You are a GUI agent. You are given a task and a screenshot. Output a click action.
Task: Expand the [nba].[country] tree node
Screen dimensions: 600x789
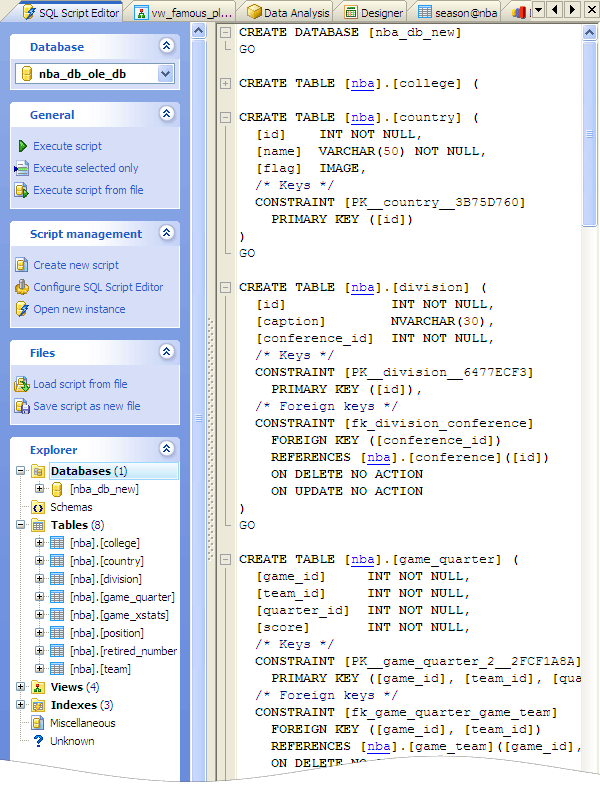pos(39,561)
